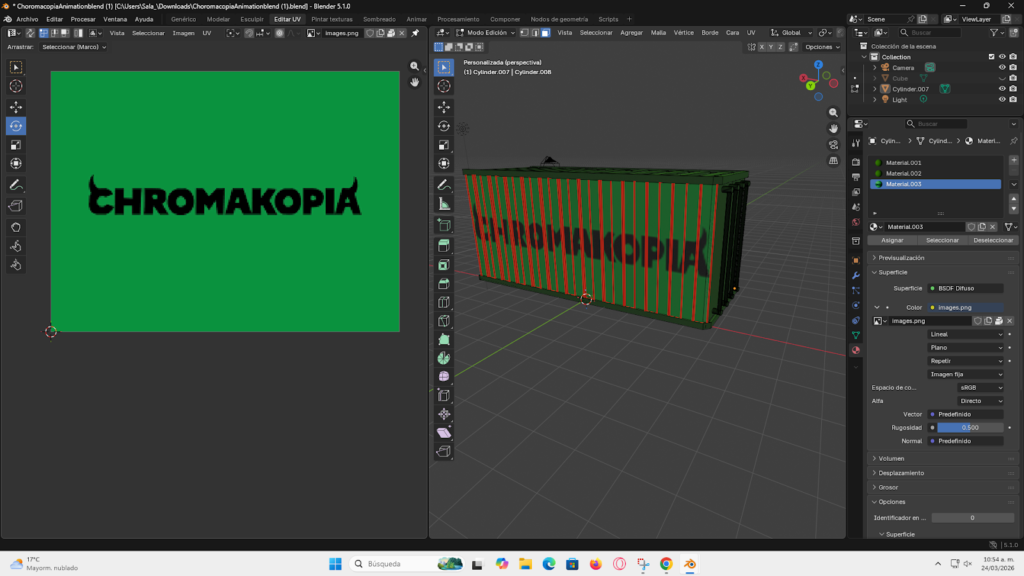This screenshot has height=576, width=1024.
Task: Open the Archivo menu
Action: (x=27, y=18)
